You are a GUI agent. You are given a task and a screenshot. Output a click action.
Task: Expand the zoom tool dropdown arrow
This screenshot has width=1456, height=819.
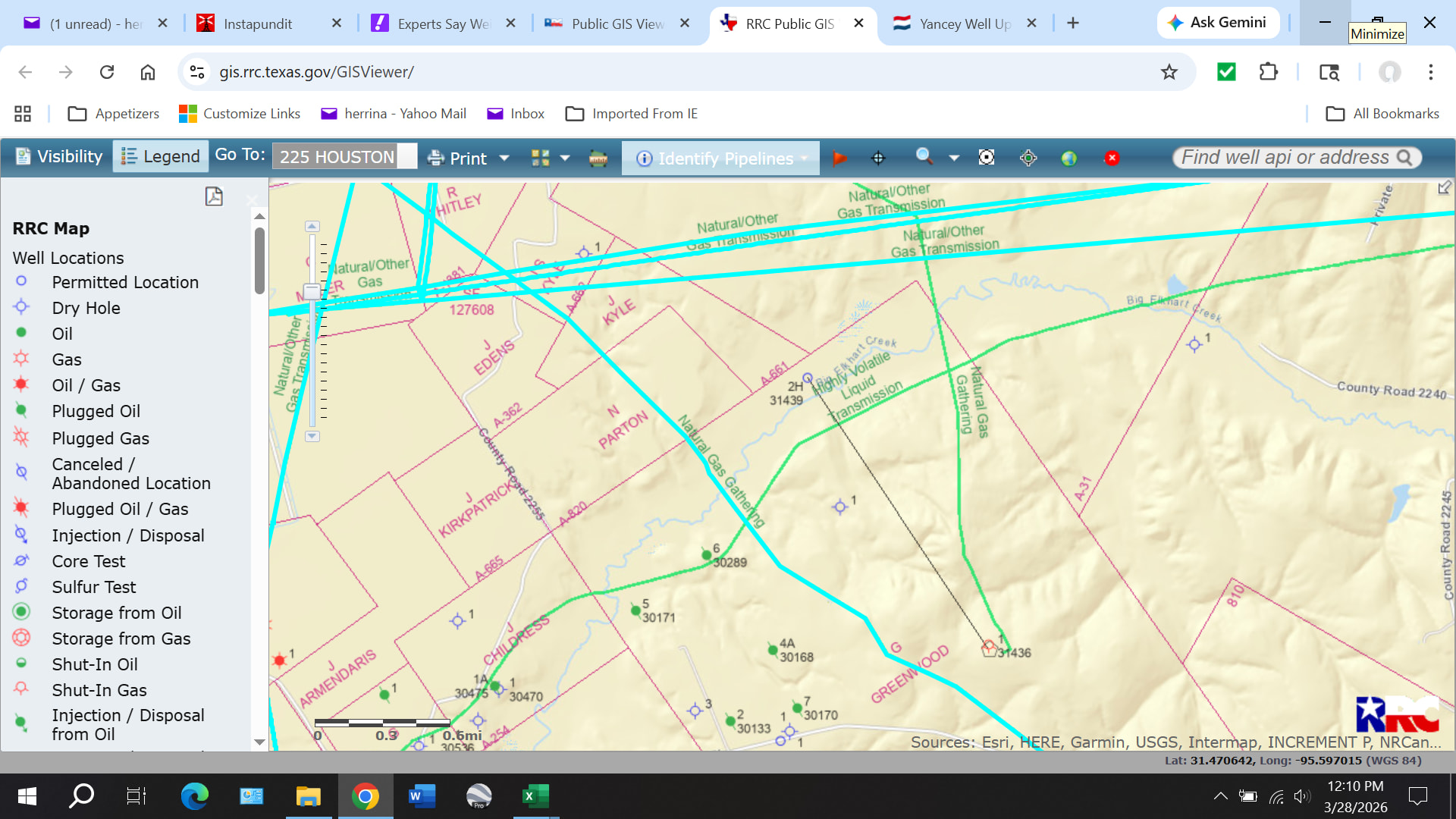(x=954, y=158)
